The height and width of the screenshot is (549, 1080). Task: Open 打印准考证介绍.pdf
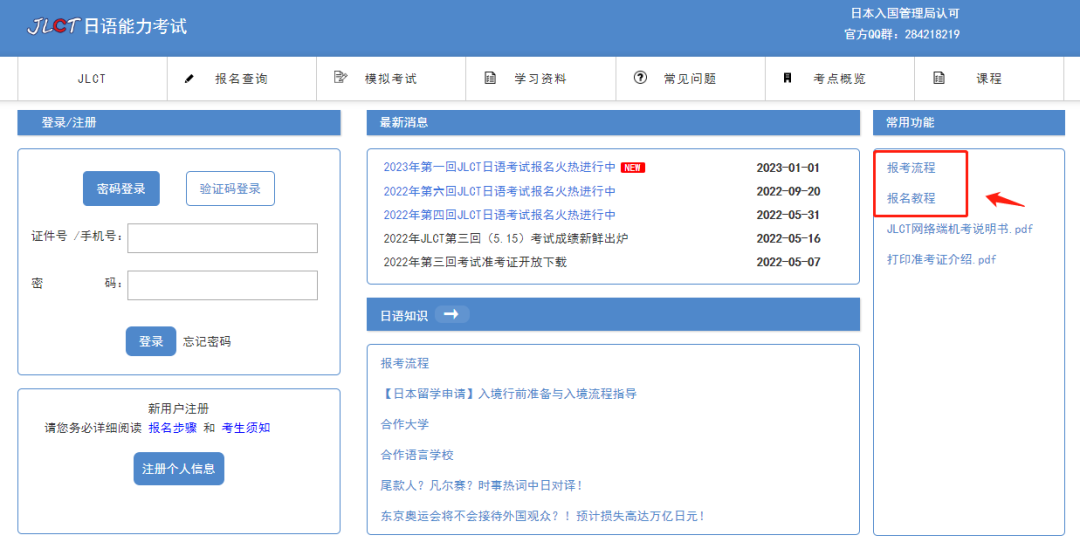[x=942, y=260]
